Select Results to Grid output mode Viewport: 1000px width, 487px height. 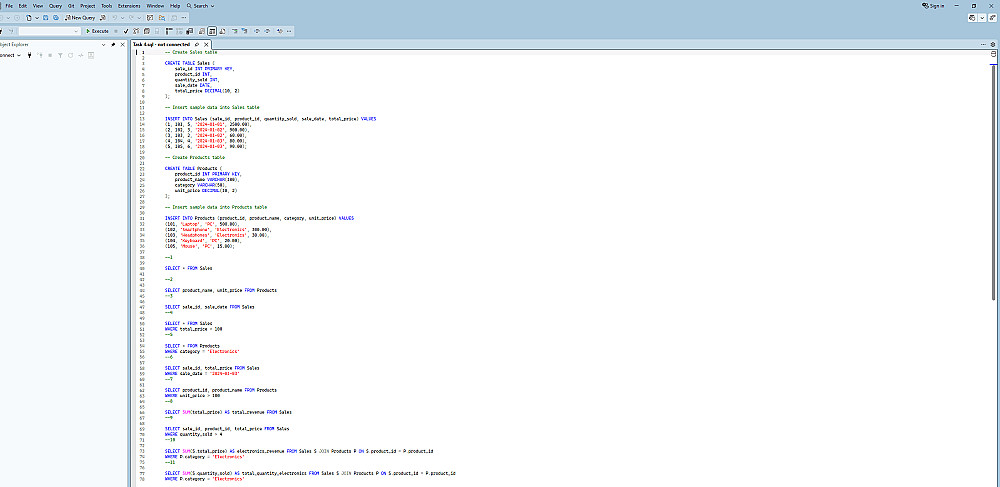[x=212, y=31]
